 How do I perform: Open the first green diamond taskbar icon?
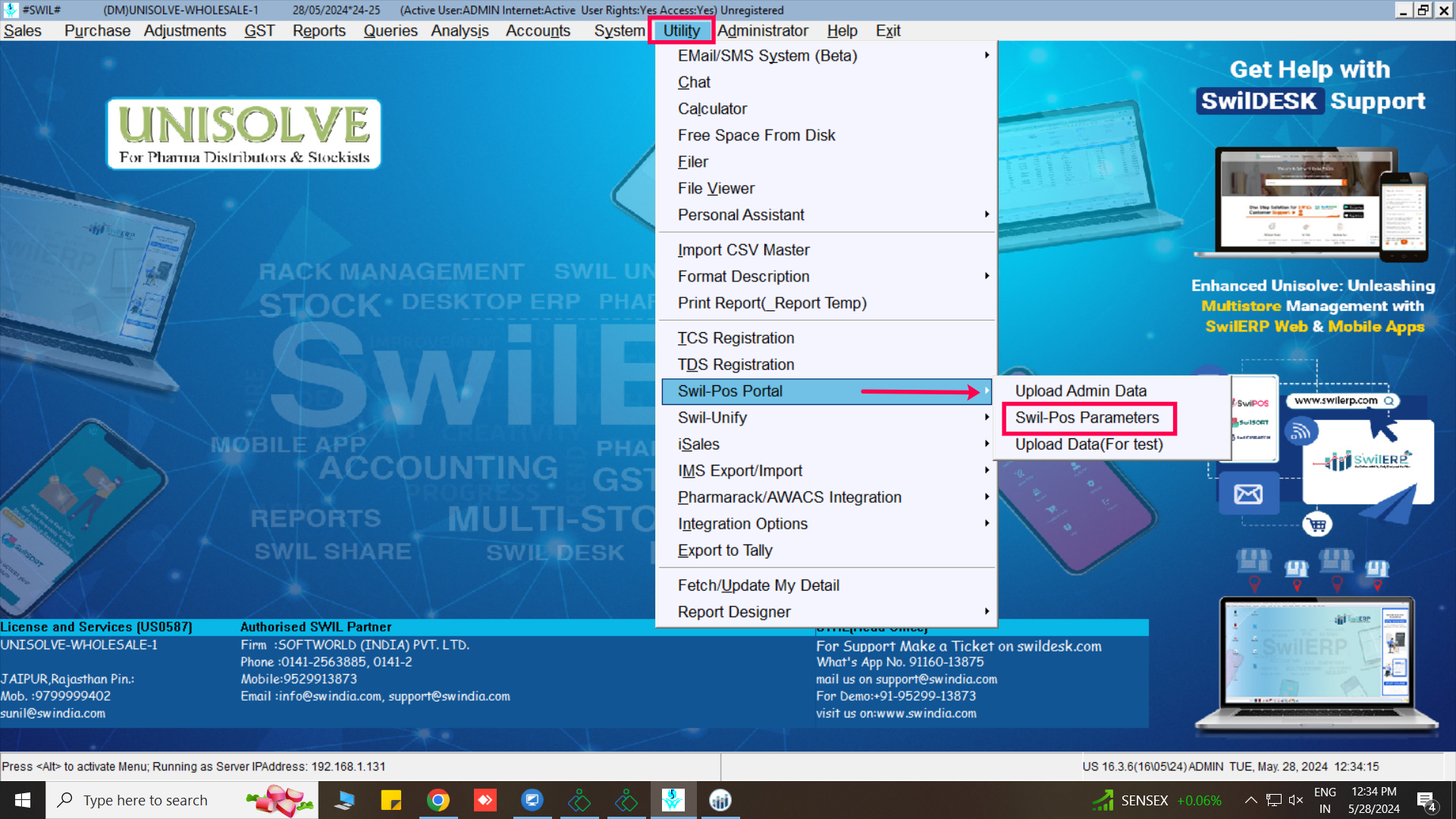coord(579,800)
